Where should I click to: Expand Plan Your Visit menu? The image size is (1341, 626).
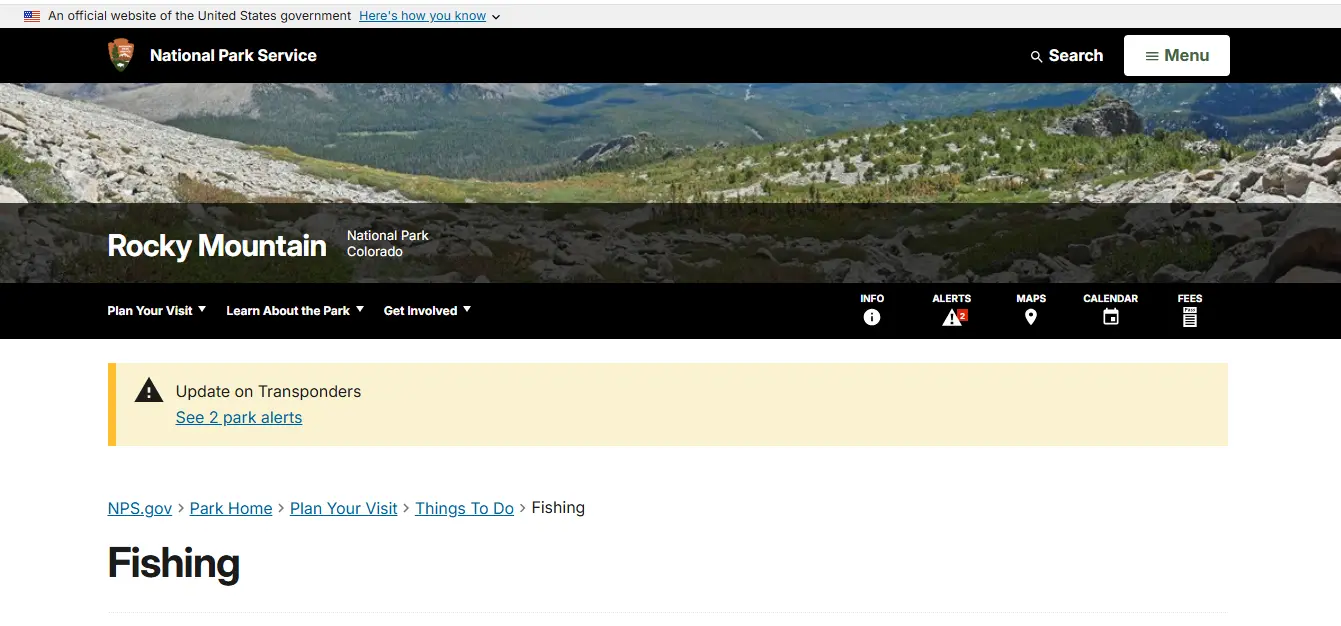click(157, 311)
